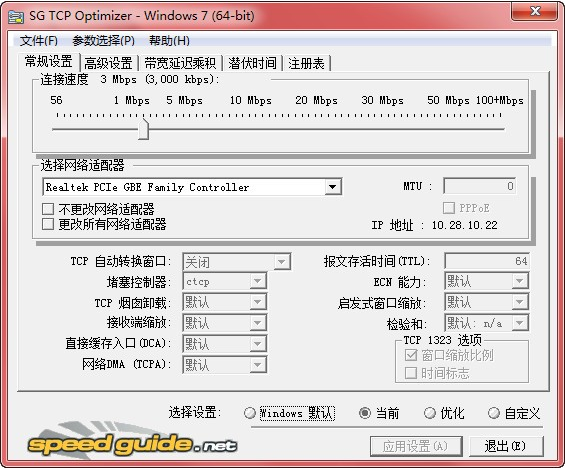
Task: Click the connection speed slider thumb
Action: (143, 129)
